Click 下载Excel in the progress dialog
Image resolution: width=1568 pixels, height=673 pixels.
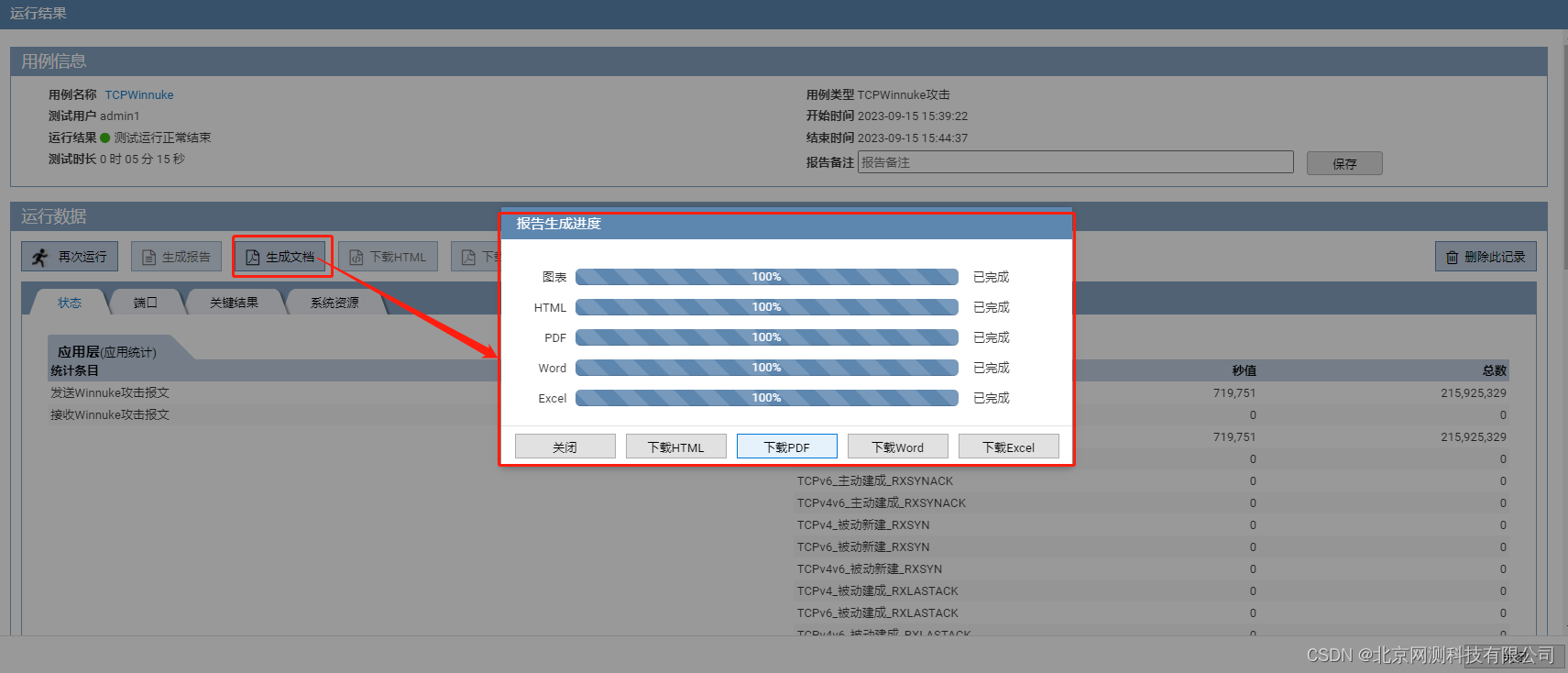click(1009, 447)
